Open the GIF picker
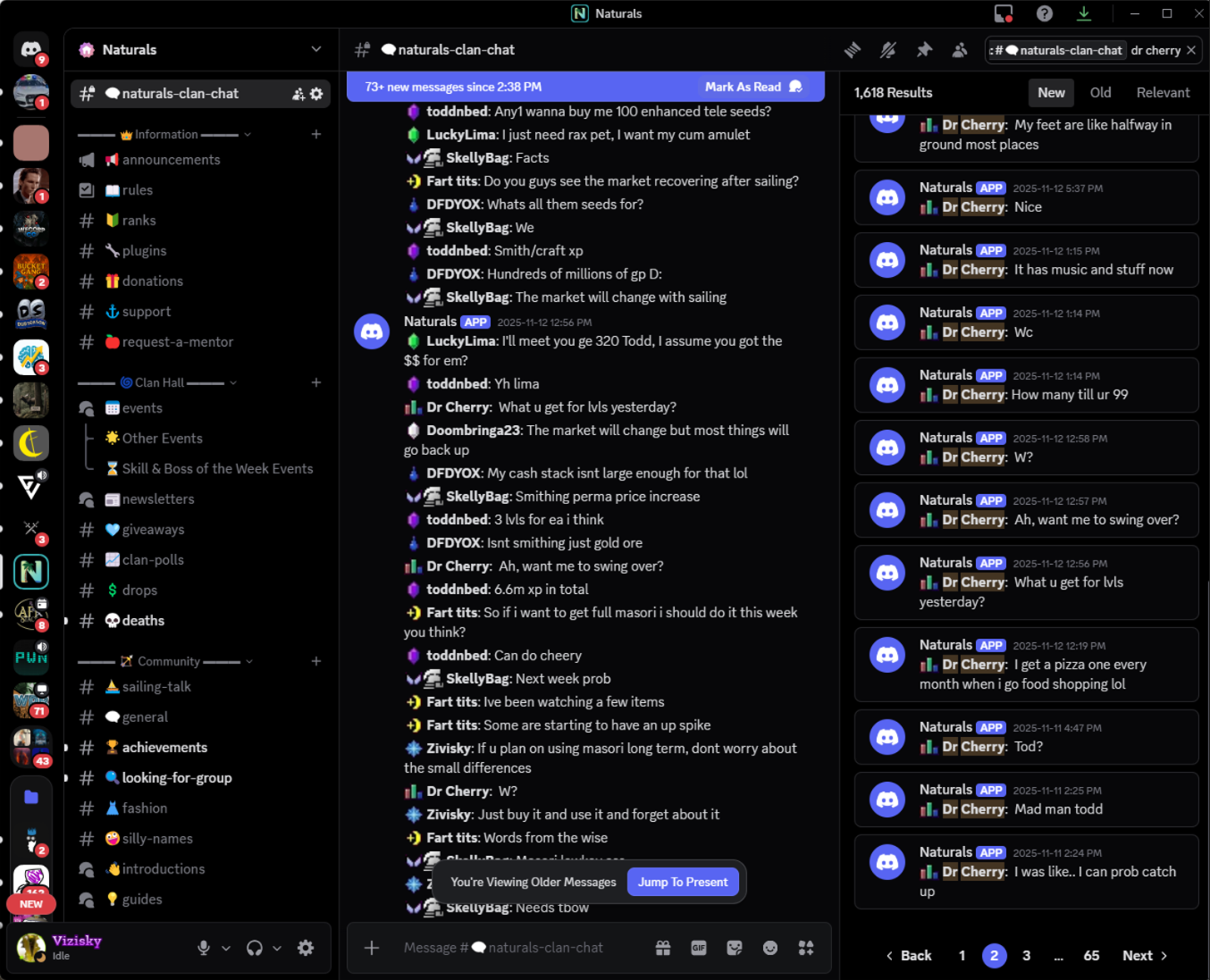This screenshot has height=980, width=1210. 699,948
